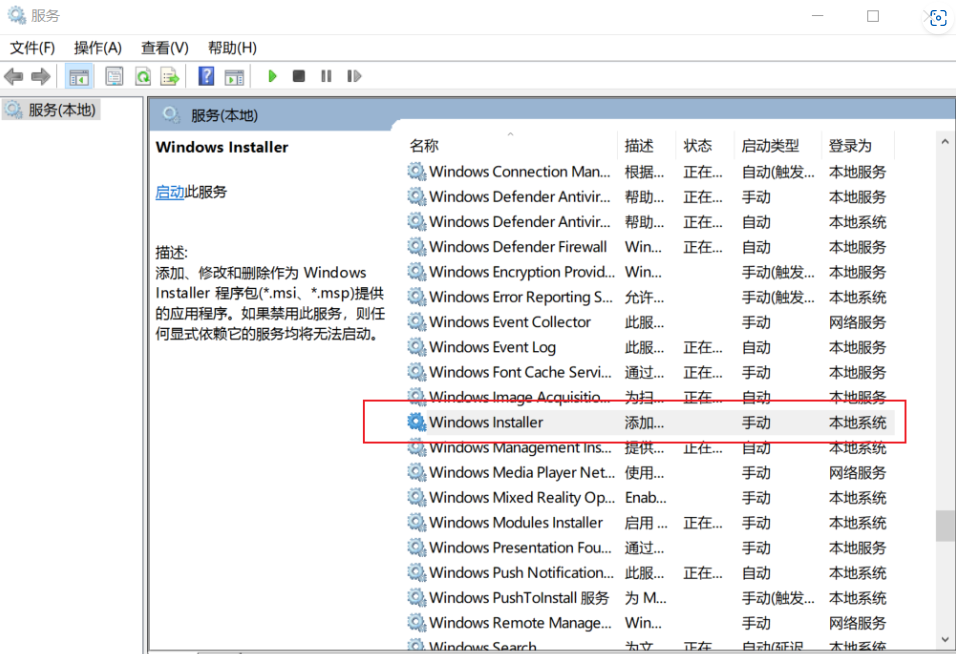Click 手动 startup type of Windows Installer

click(756, 422)
